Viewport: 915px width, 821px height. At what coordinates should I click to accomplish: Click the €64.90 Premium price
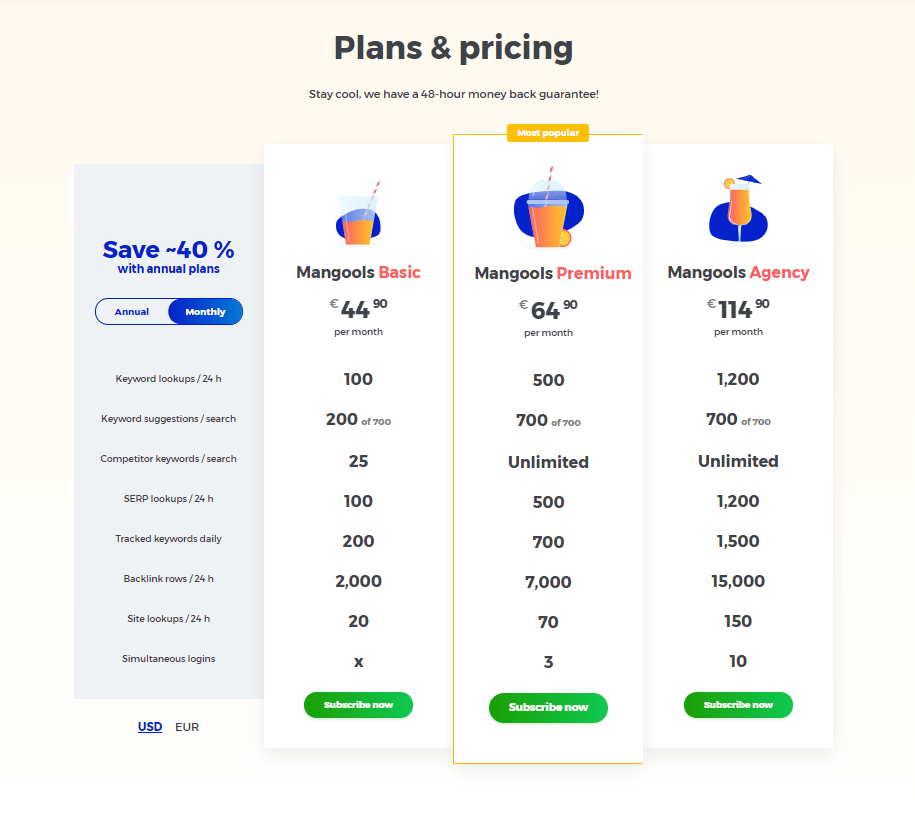(549, 309)
